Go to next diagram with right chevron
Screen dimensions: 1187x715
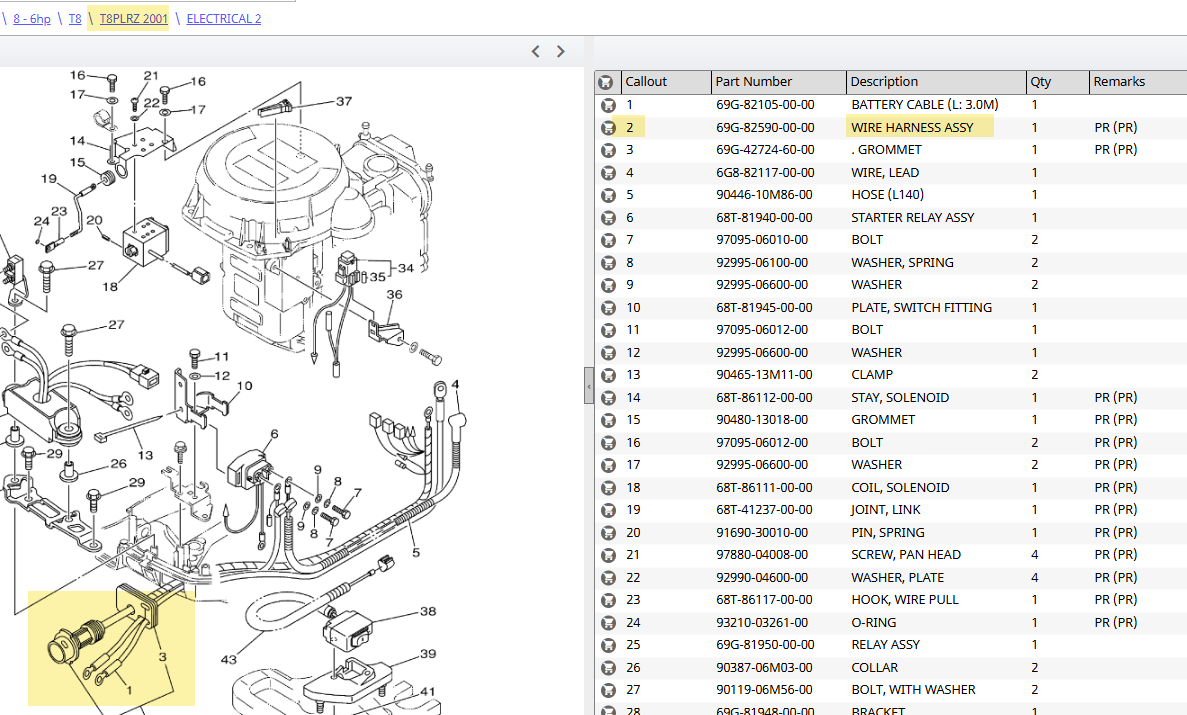coord(561,52)
